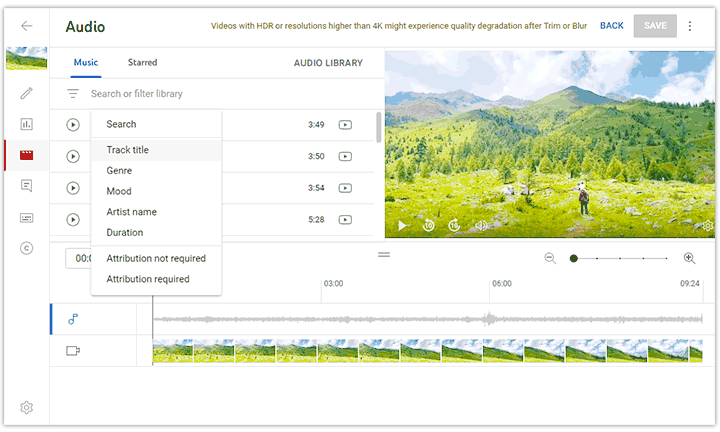Open the Subtitles section in the left sidebar
The width and height of the screenshot is (720, 432).
(26, 217)
